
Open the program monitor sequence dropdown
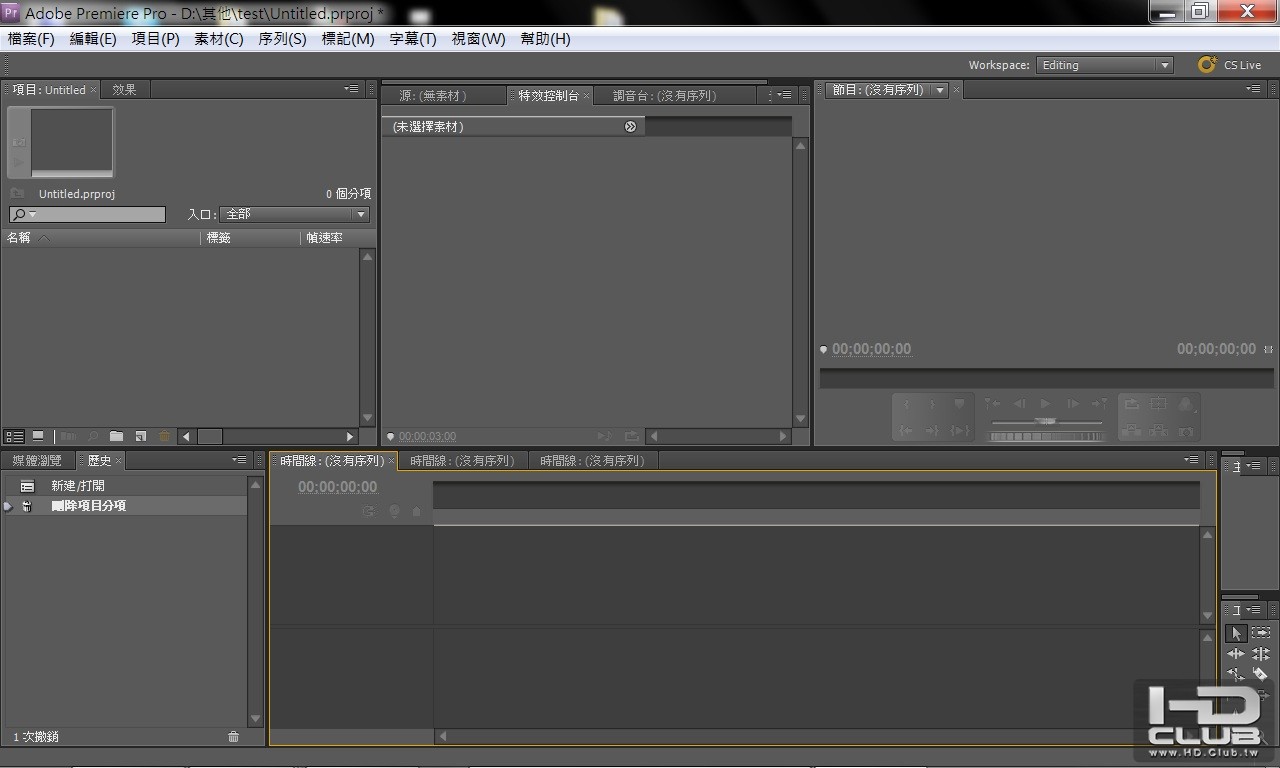click(939, 90)
